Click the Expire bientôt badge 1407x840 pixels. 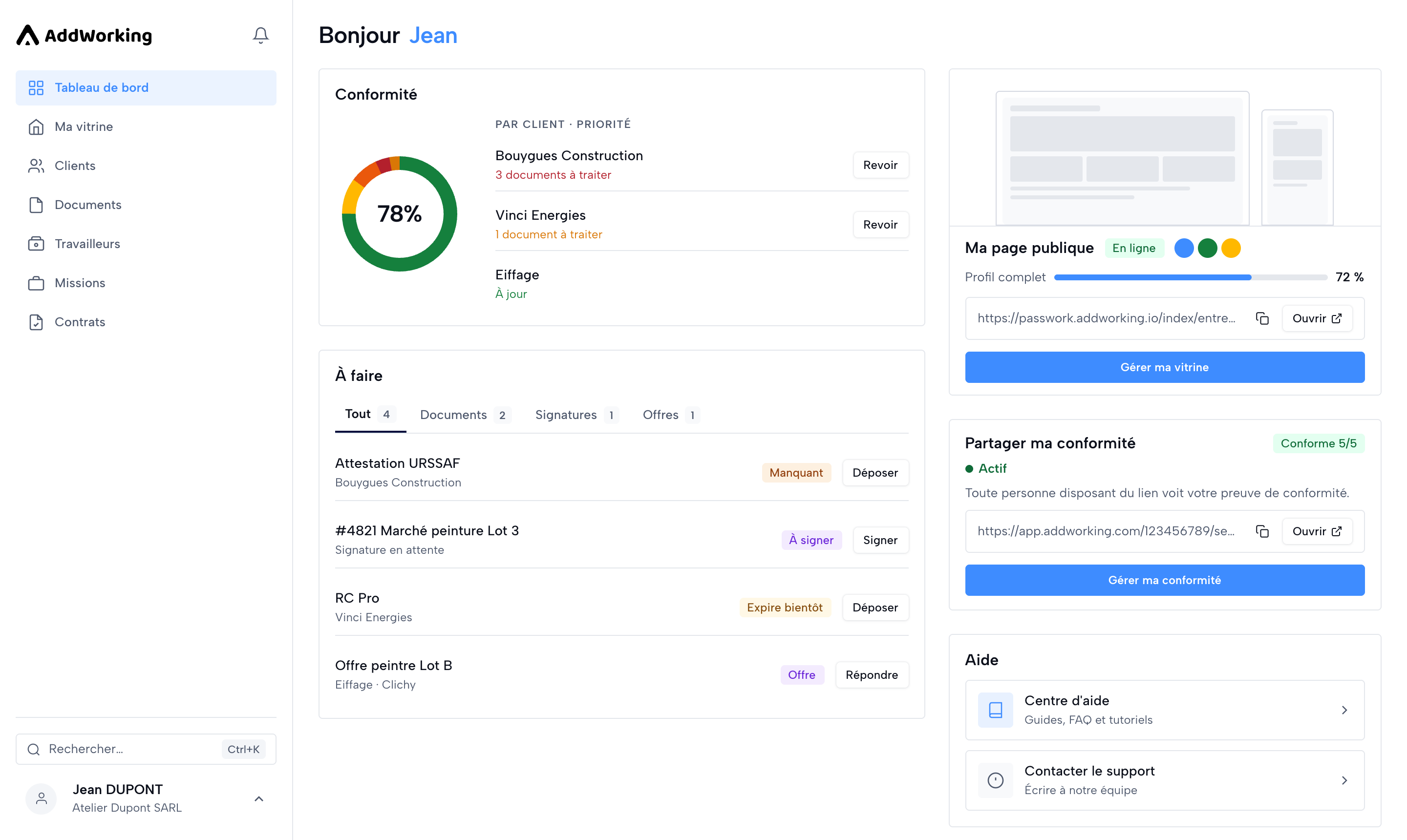[785, 608]
